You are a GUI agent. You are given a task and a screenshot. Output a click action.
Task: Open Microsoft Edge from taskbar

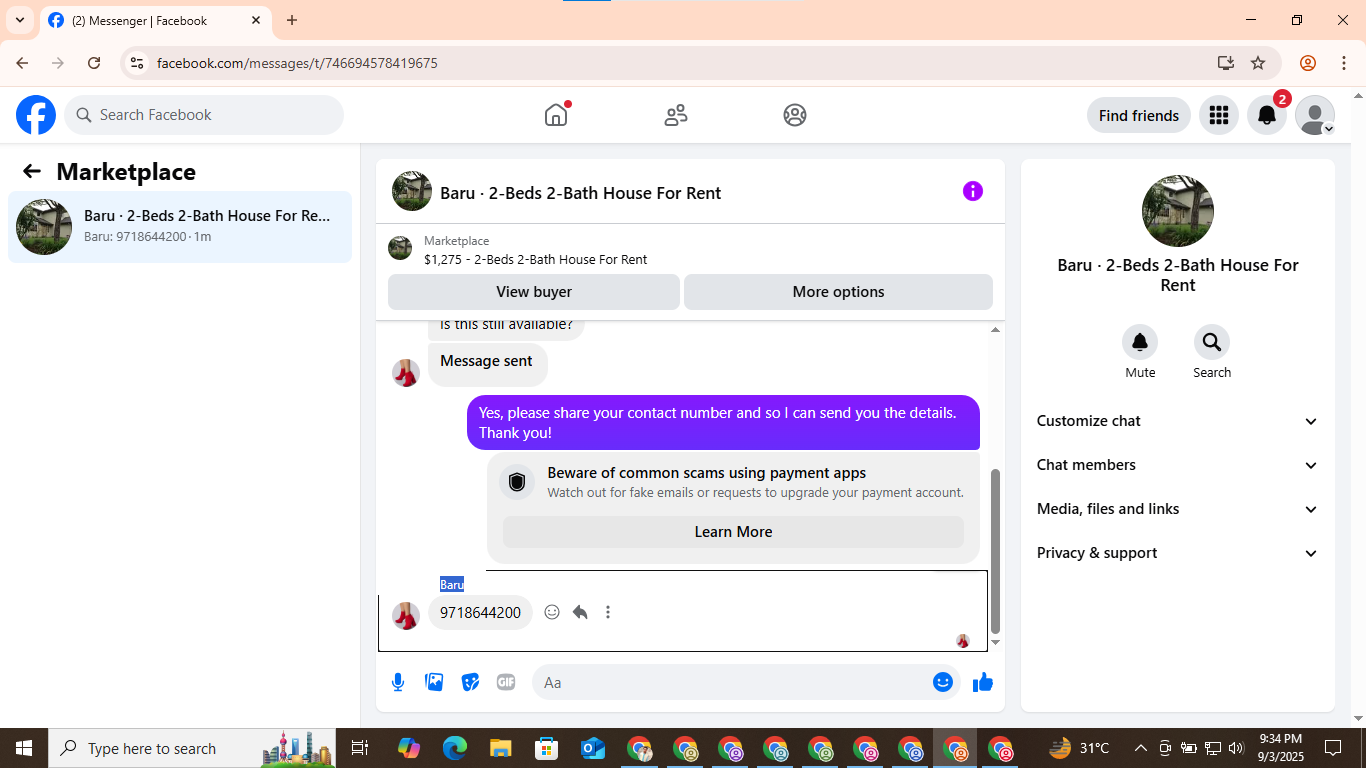[455, 748]
